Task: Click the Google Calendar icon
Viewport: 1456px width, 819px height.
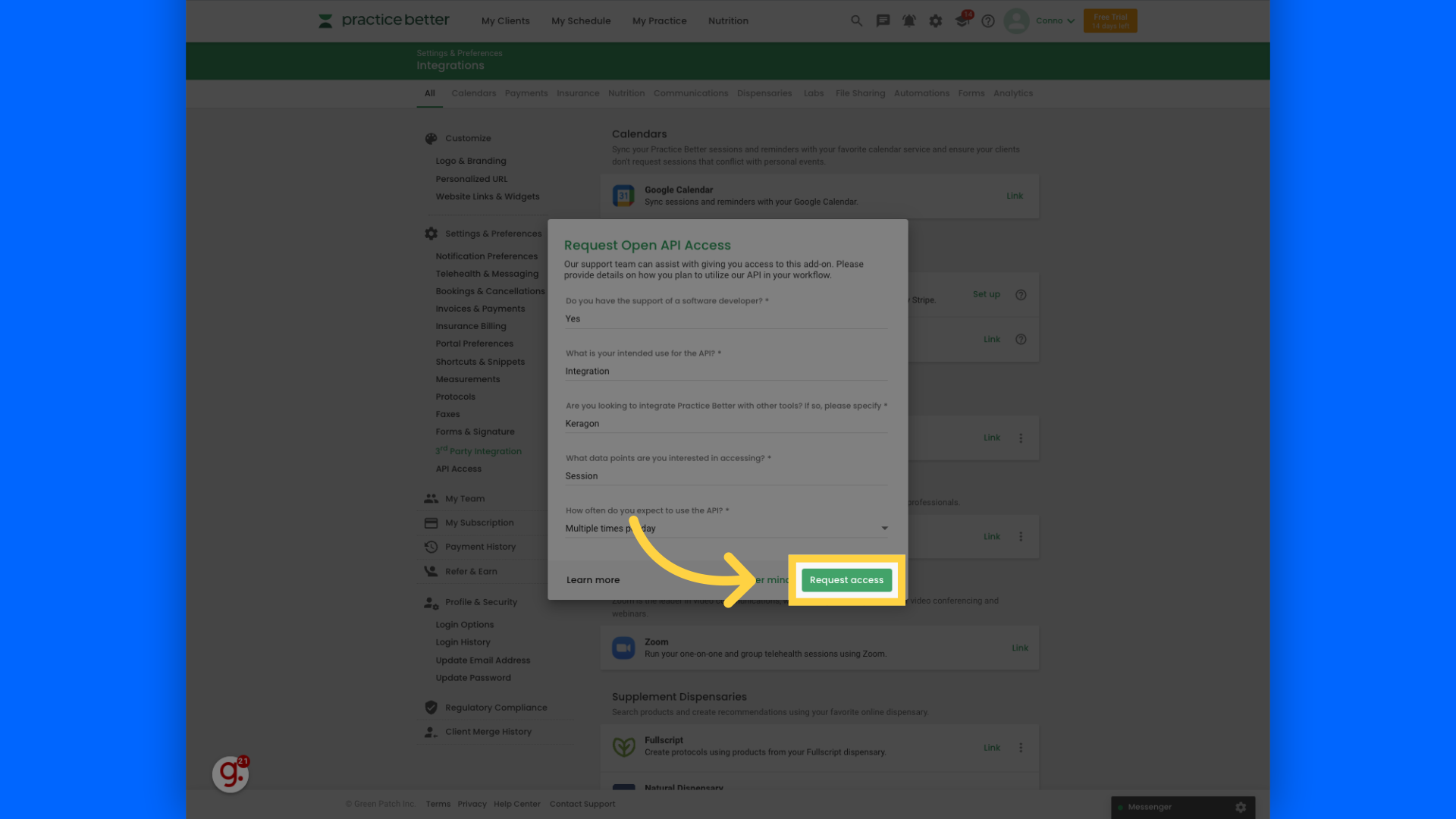Action: (x=623, y=196)
